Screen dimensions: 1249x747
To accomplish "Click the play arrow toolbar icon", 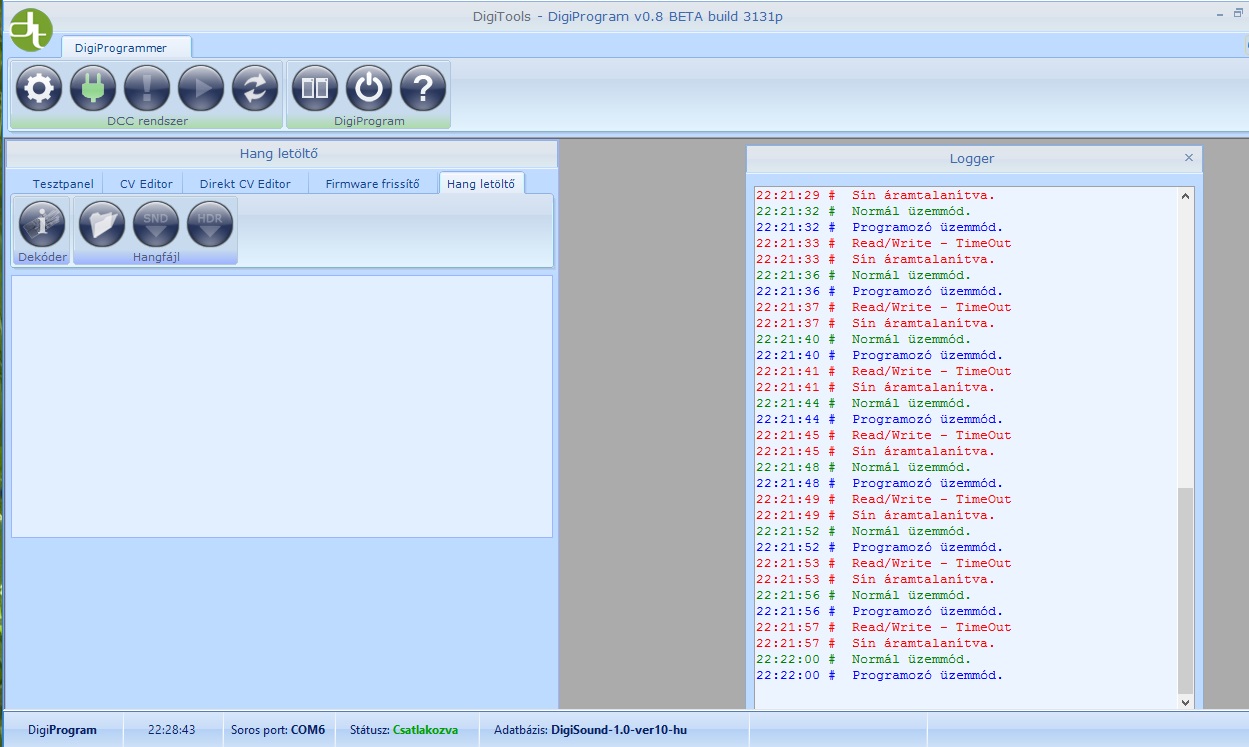I will pos(201,88).
